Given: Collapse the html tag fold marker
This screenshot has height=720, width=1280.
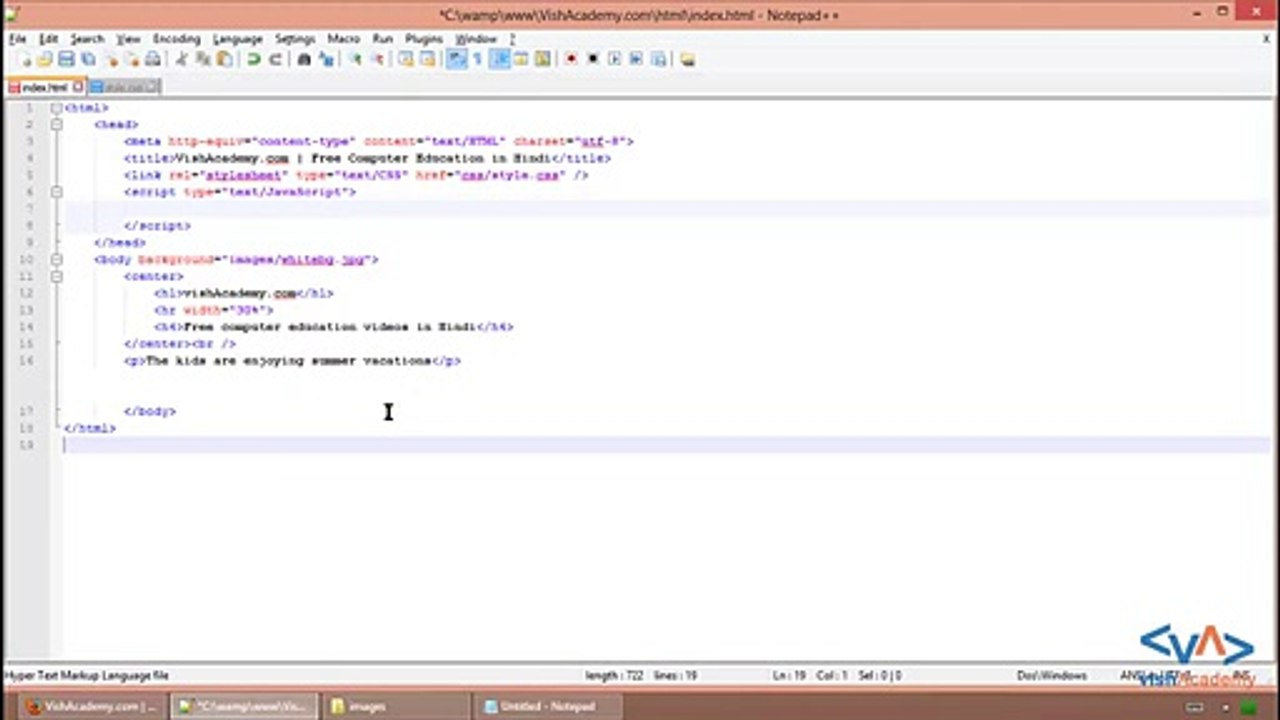Looking at the screenshot, I should 57,107.
